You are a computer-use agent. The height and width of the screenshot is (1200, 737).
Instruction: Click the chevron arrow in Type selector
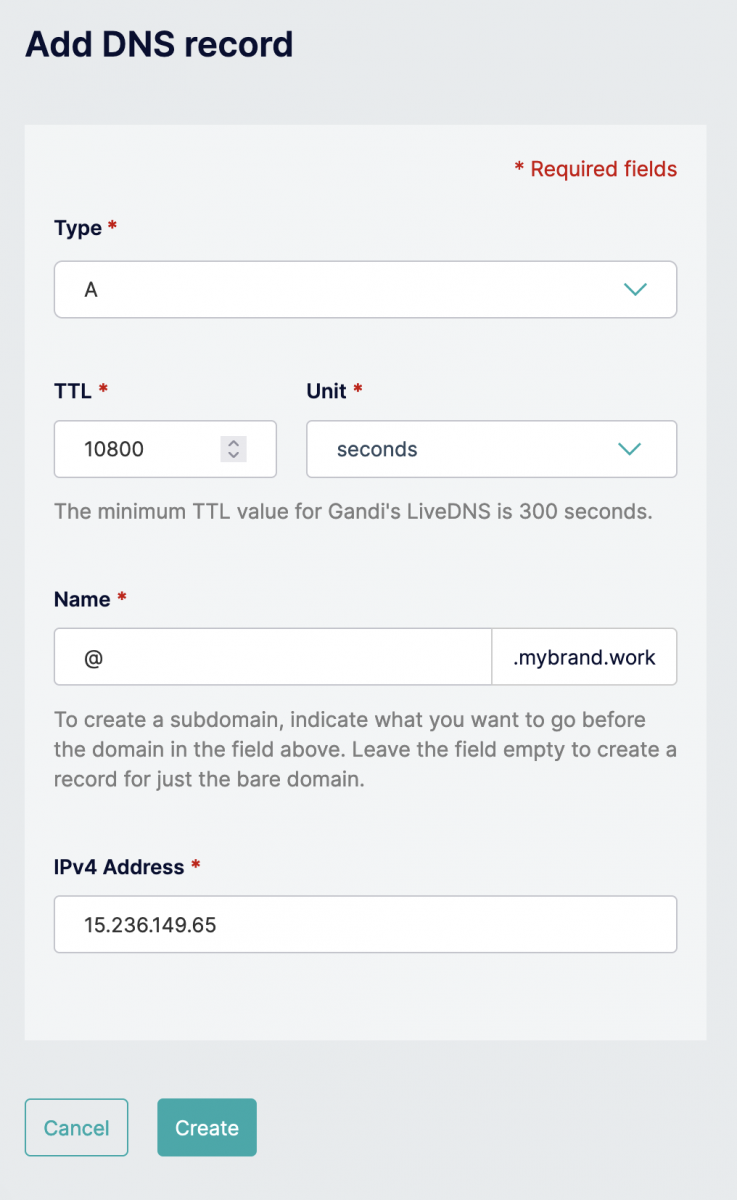point(635,290)
